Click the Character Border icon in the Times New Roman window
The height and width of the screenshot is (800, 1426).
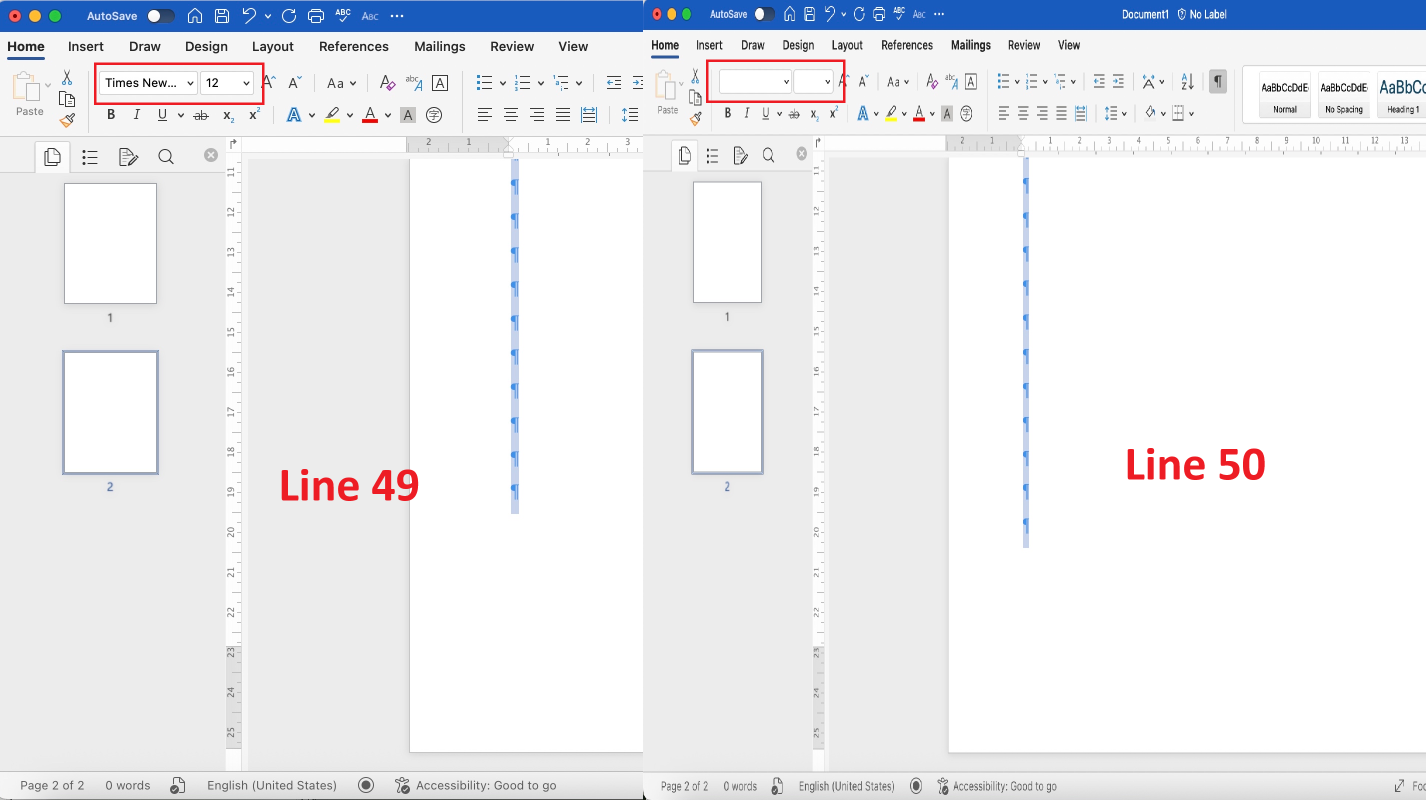[x=440, y=83]
